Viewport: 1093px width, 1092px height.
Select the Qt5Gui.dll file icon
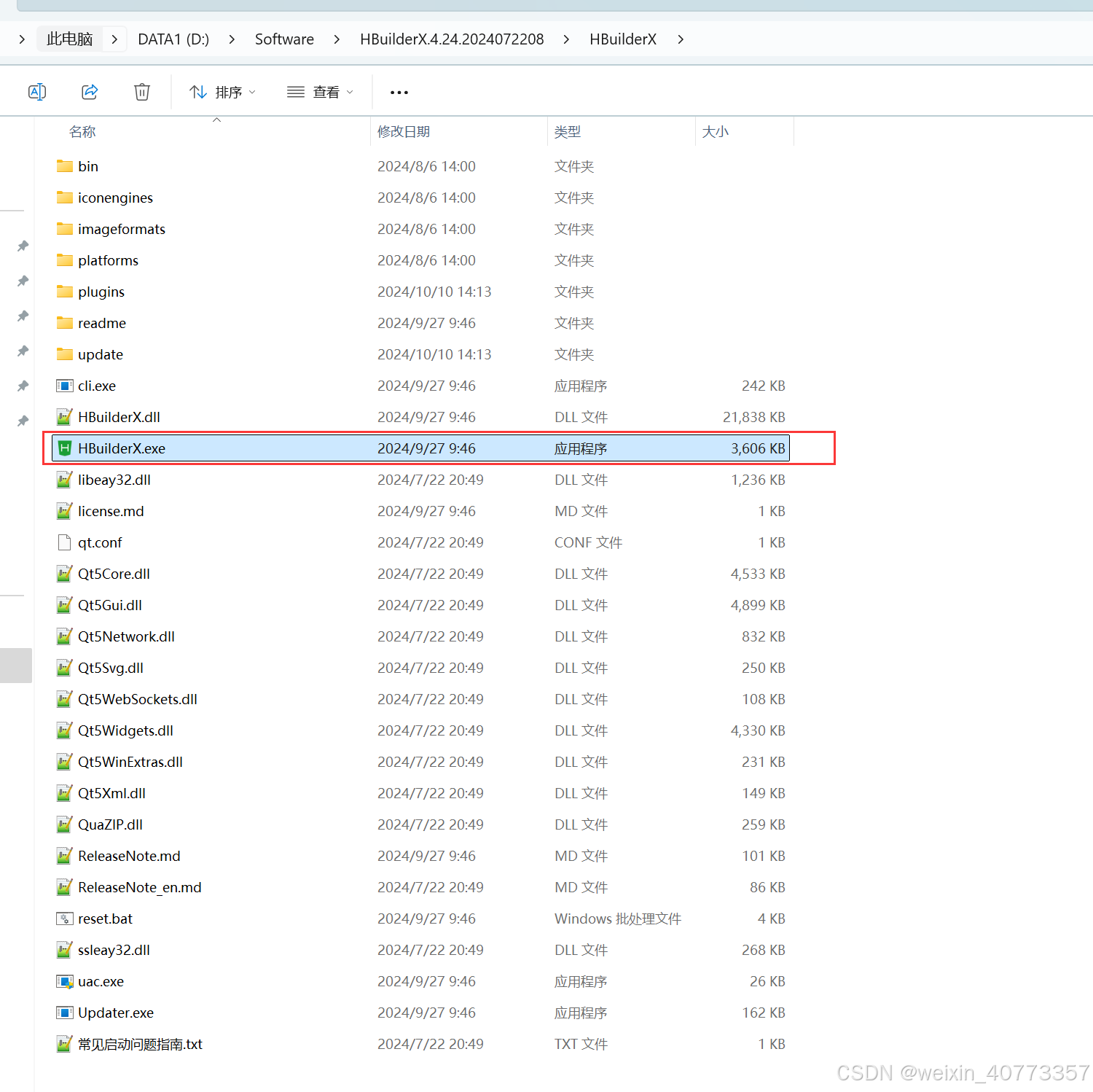[65, 605]
